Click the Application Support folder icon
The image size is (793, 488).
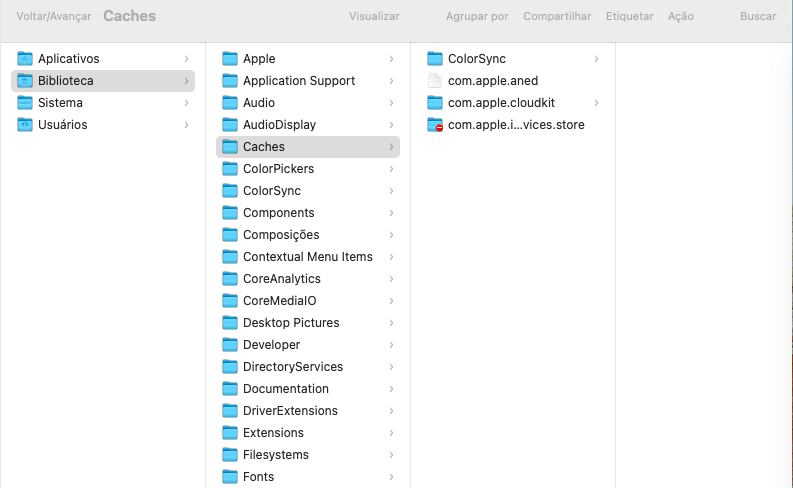tap(230, 81)
